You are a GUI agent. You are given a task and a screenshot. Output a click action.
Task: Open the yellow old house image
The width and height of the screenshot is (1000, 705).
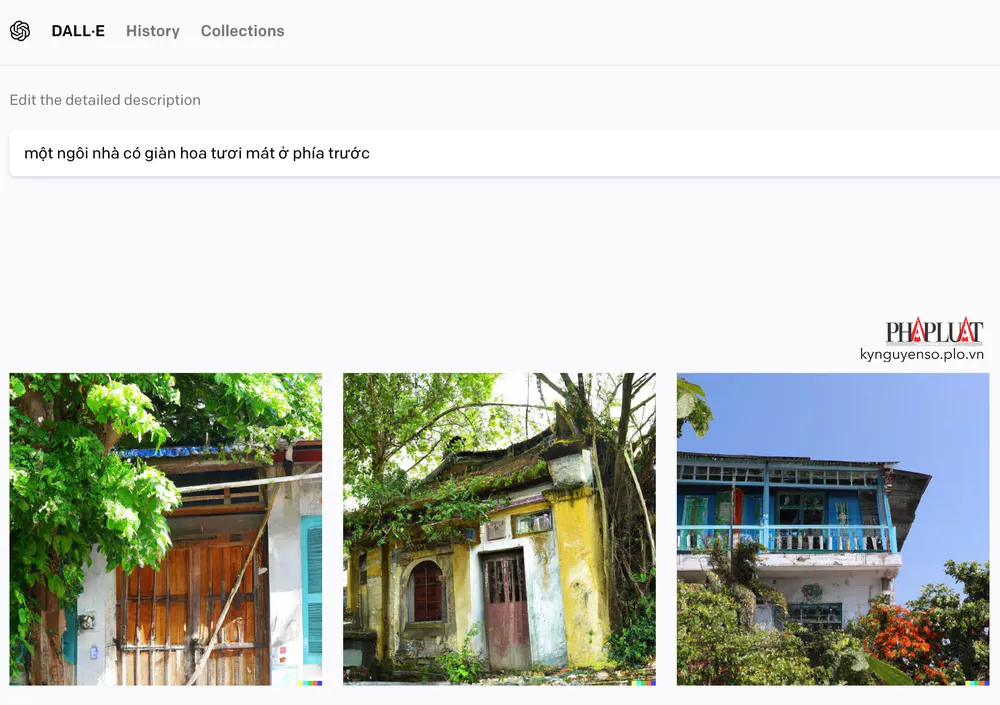(499, 529)
